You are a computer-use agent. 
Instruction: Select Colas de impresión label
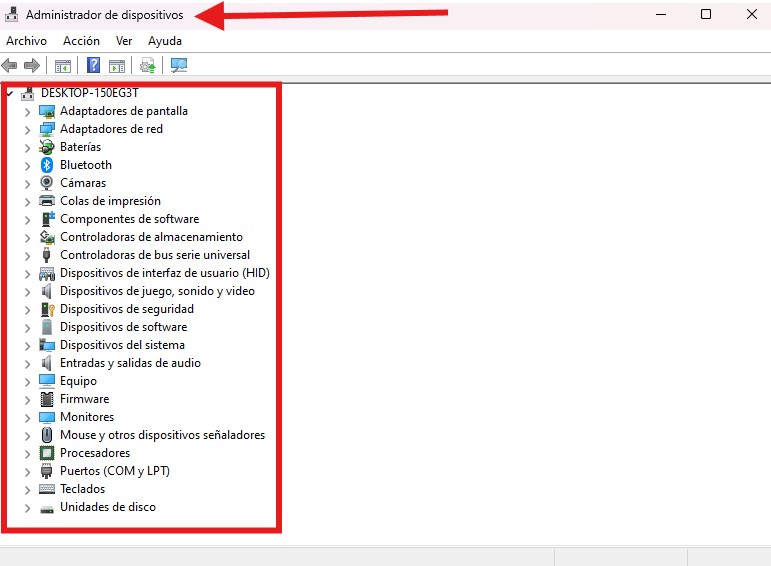[110, 201]
